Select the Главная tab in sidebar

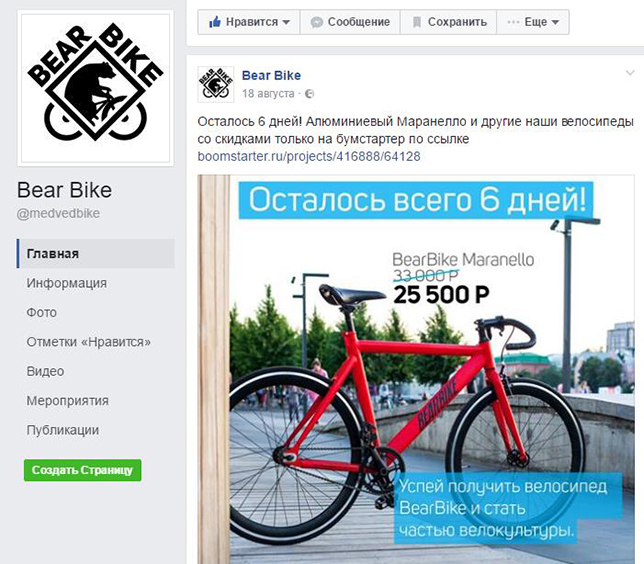96,254
